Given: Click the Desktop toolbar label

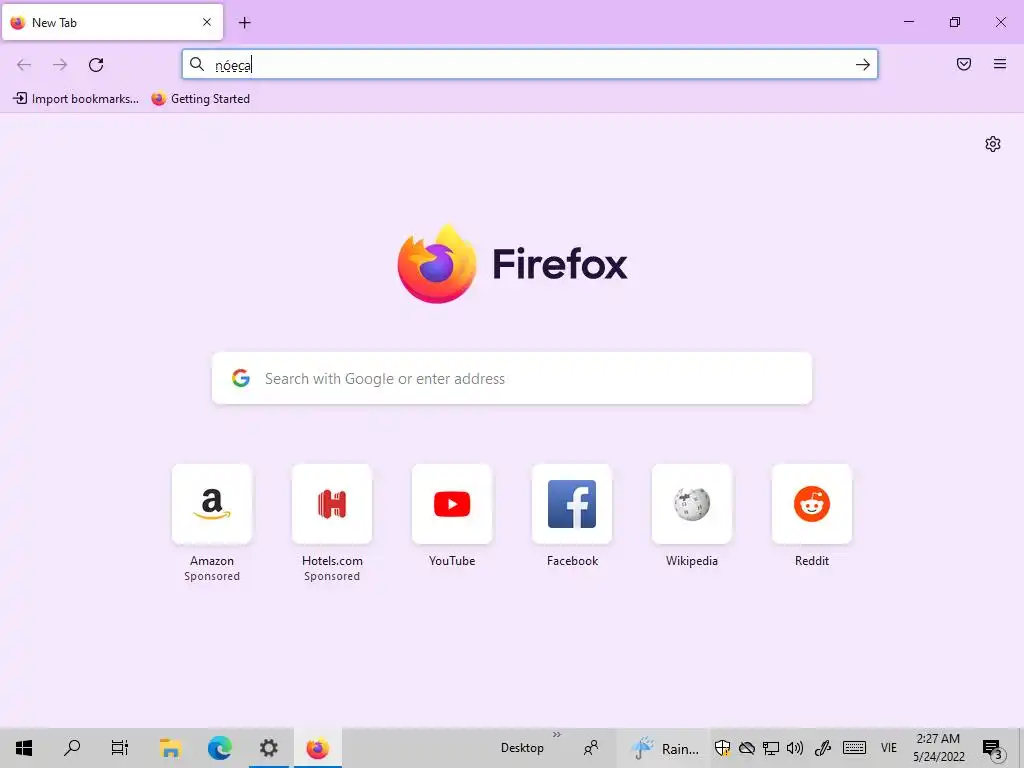Looking at the screenshot, I should point(522,748).
